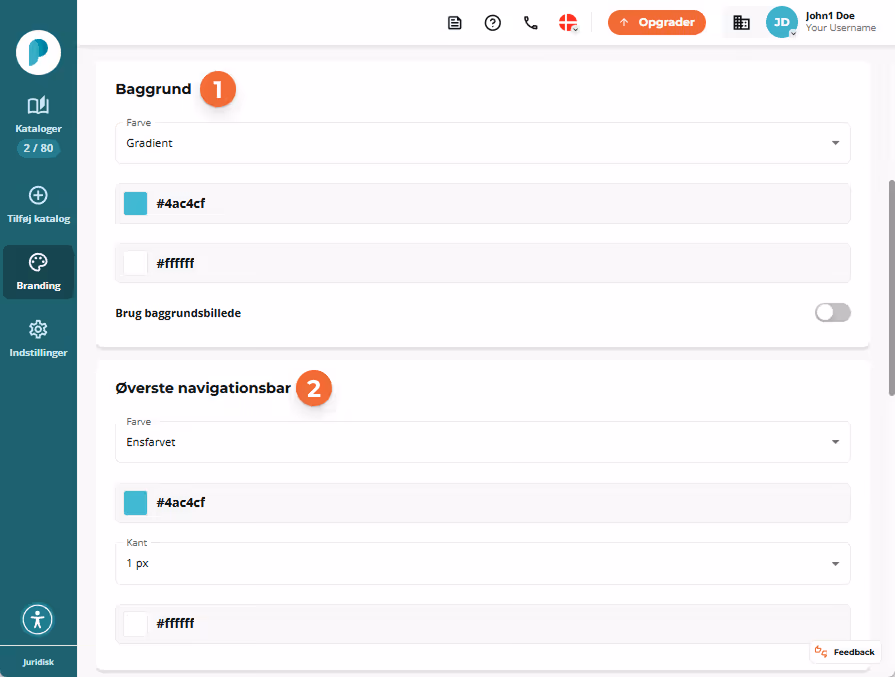Click the company building icon

(x=741, y=23)
